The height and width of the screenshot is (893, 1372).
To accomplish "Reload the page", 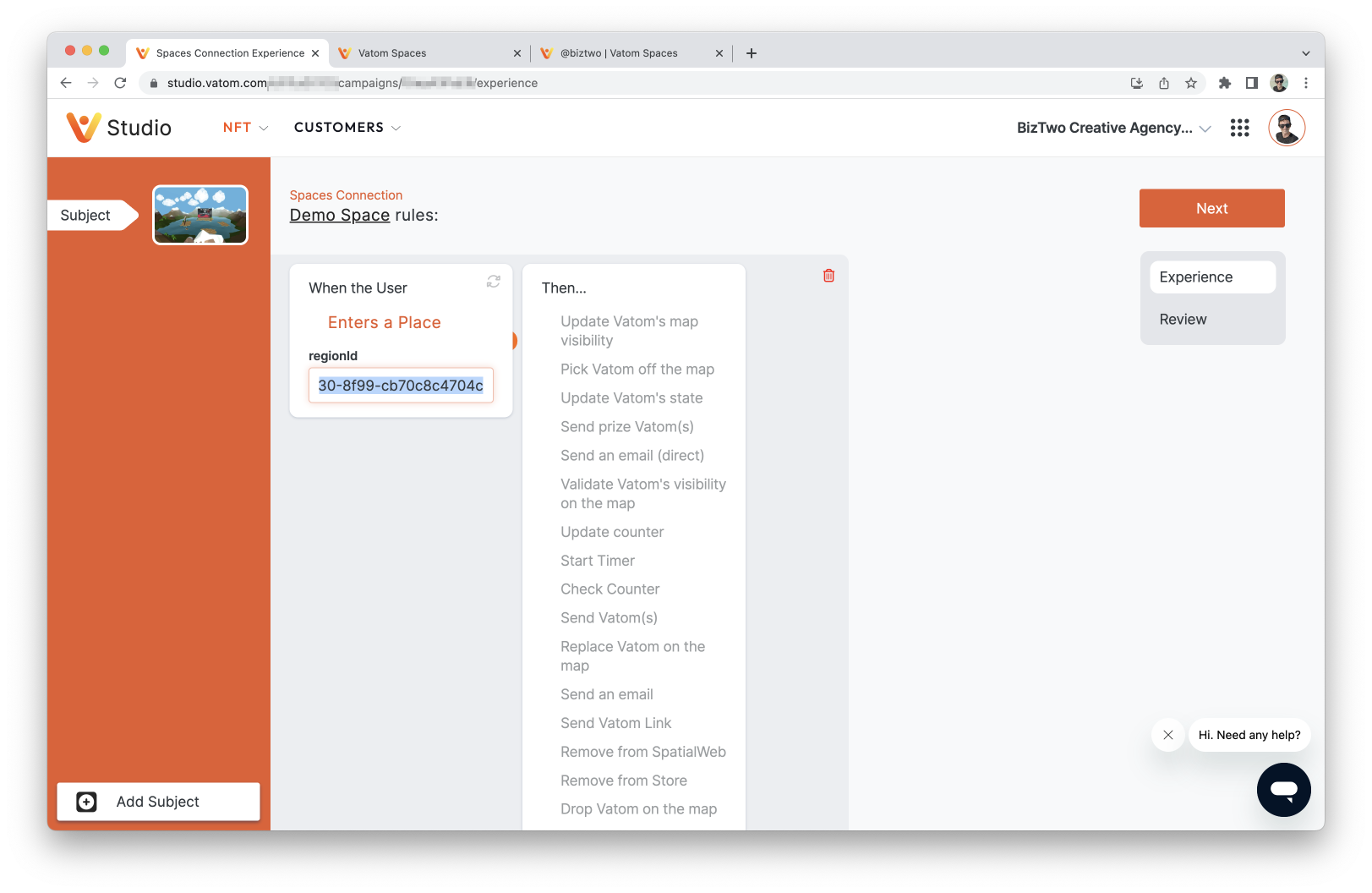I will [120, 83].
